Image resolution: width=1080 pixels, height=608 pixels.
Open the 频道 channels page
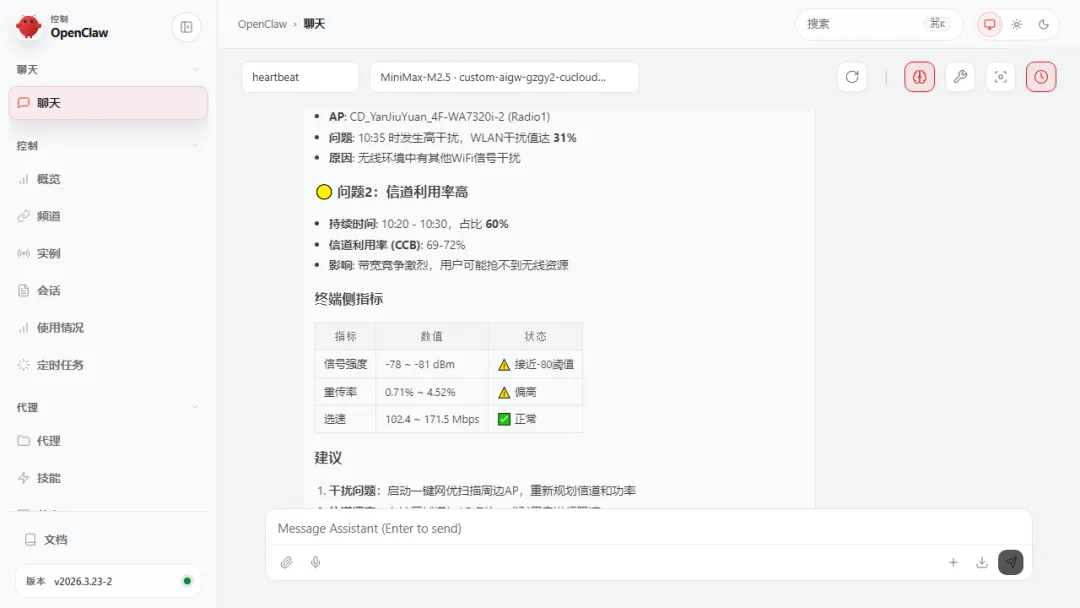pos(108,216)
